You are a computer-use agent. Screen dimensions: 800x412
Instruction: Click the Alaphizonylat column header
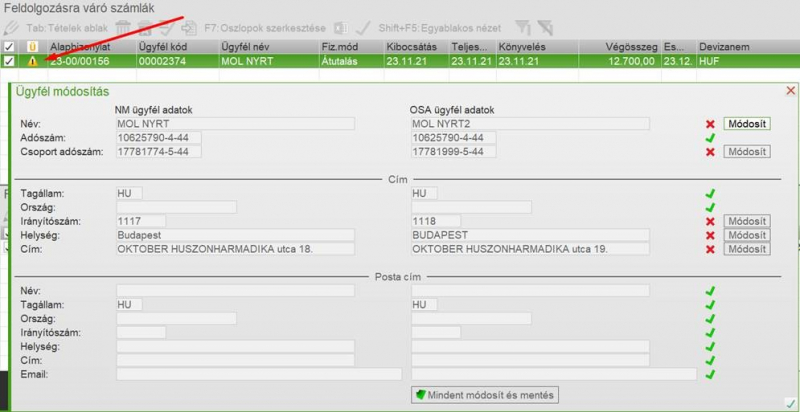click(91, 47)
